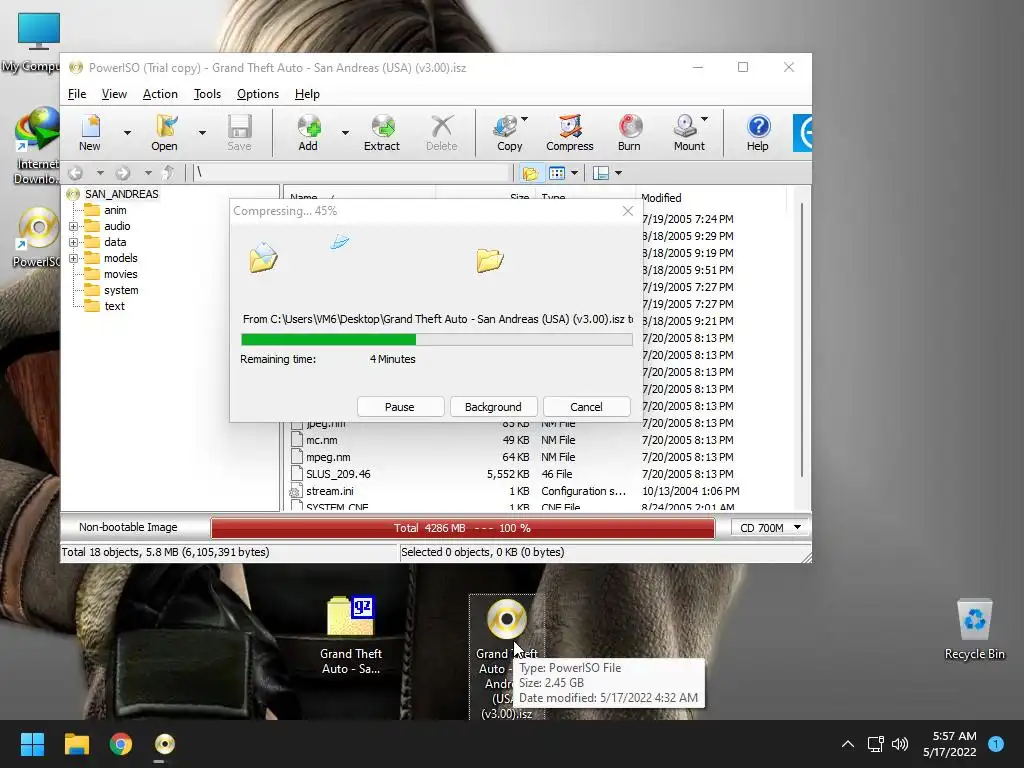1024x768 pixels.
Task: Click the path address field
Action: (x=351, y=172)
